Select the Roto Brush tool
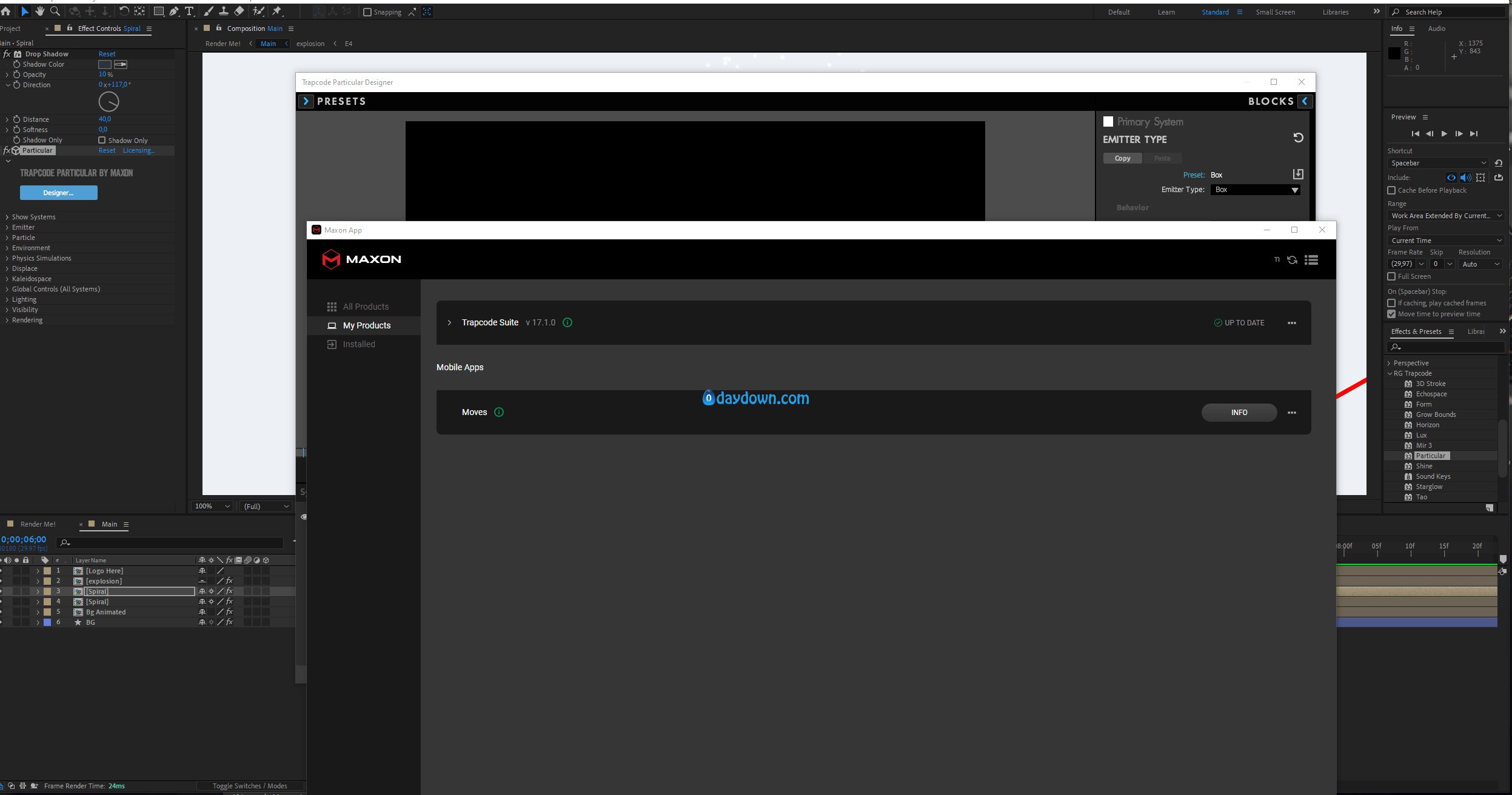Viewport: 1512px width, 795px height. pyautogui.click(x=259, y=11)
